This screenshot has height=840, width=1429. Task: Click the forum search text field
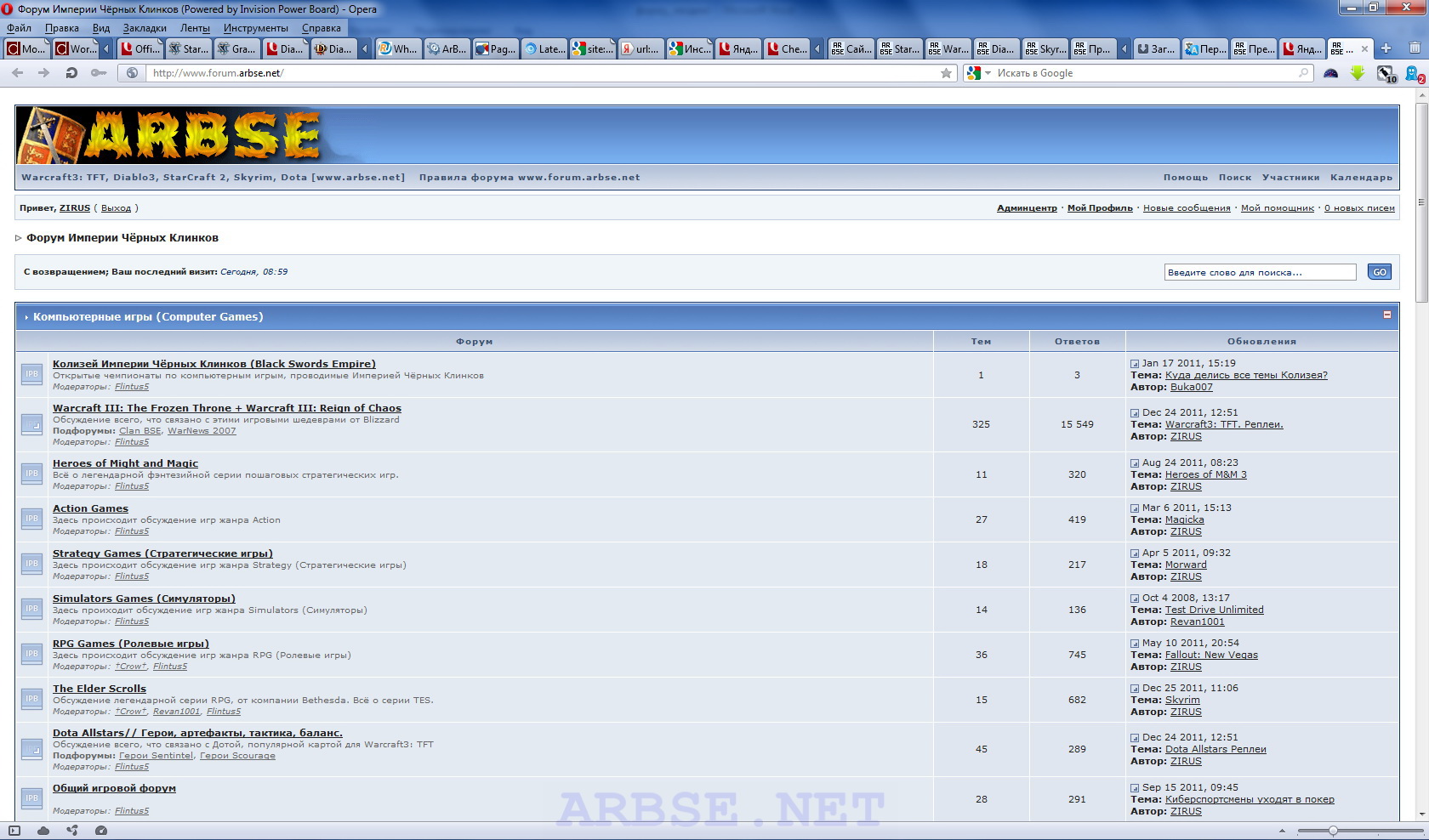[1260, 272]
